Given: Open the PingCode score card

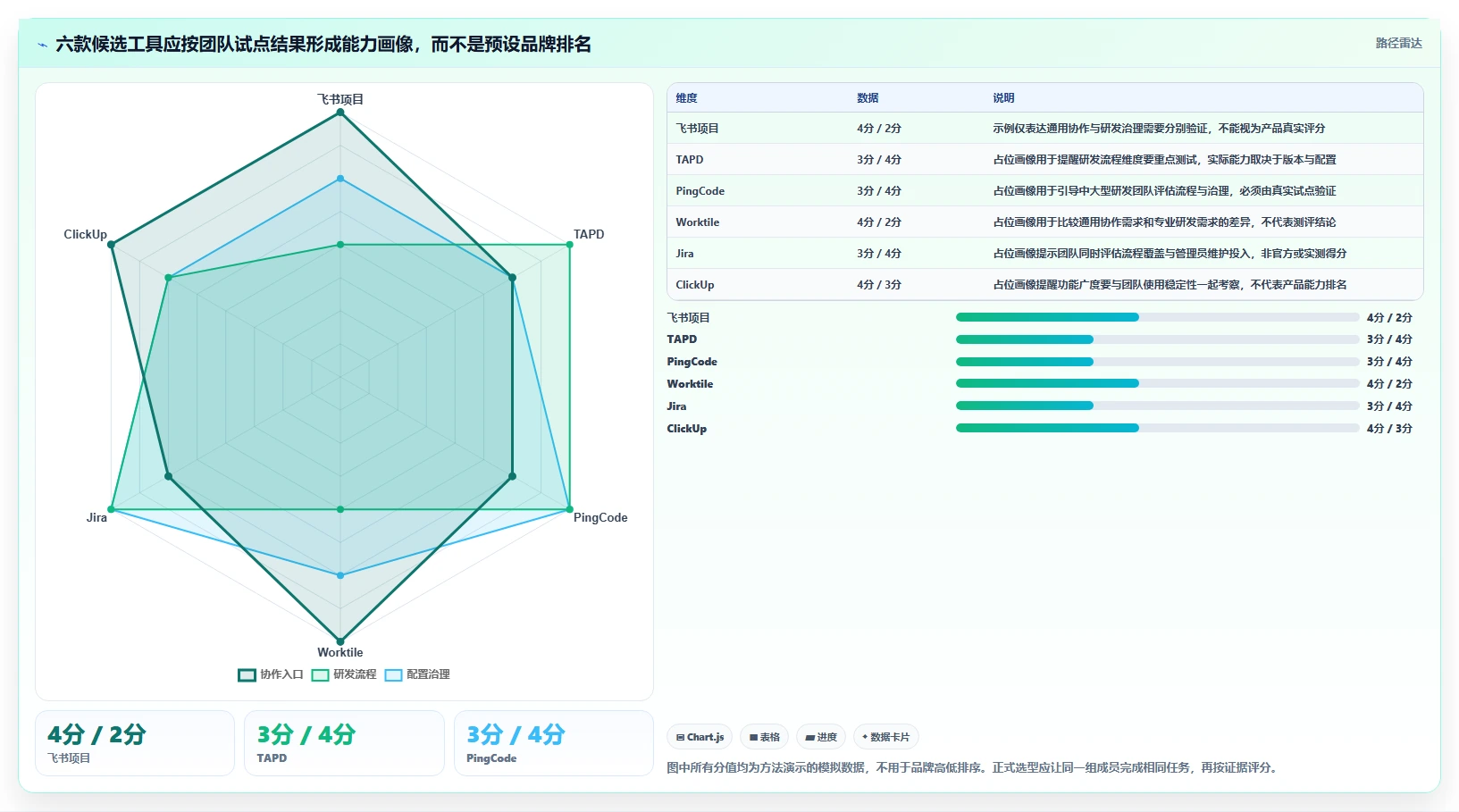Looking at the screenshot, I should coord(554,743).
